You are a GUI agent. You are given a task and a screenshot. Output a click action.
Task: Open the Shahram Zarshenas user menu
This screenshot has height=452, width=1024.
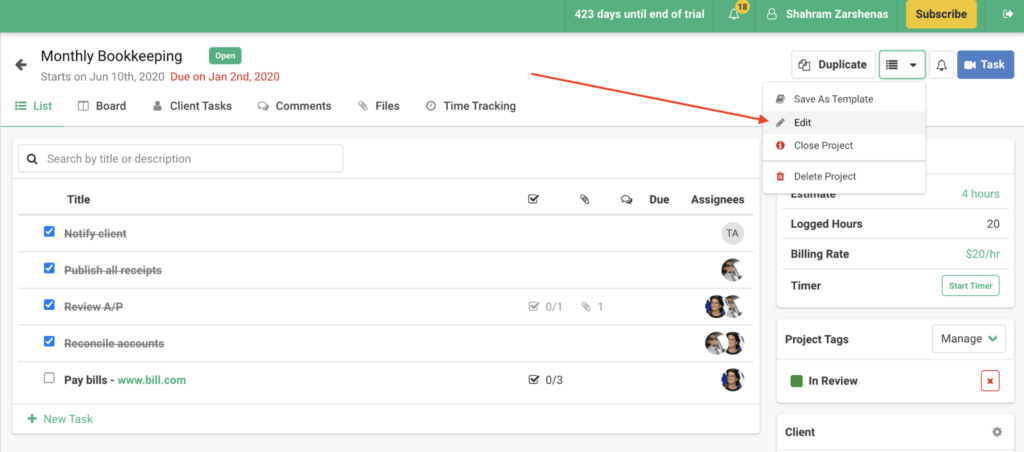tap(828, 14)
